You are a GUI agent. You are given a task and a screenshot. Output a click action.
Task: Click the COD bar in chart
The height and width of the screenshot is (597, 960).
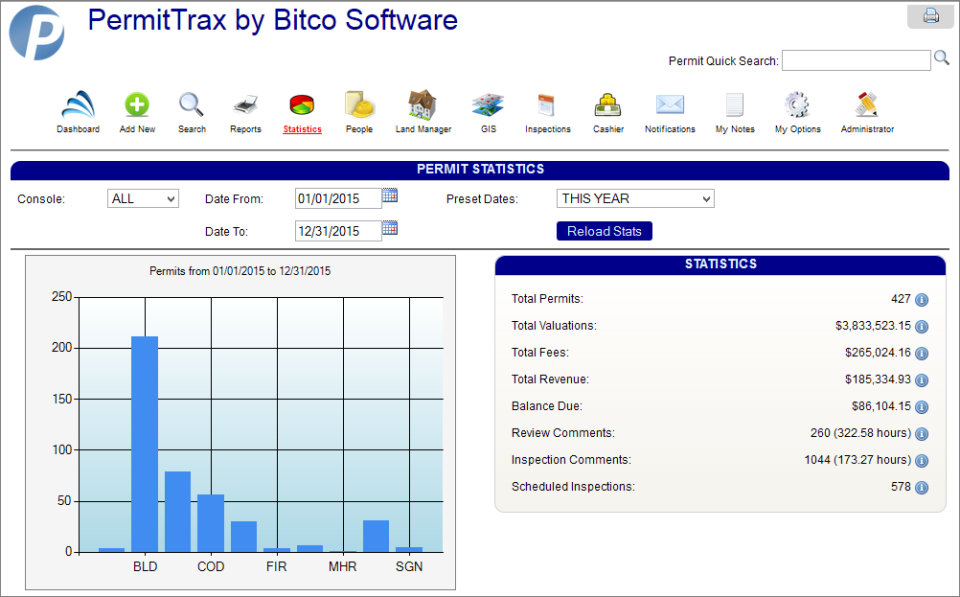click(211, 523)
